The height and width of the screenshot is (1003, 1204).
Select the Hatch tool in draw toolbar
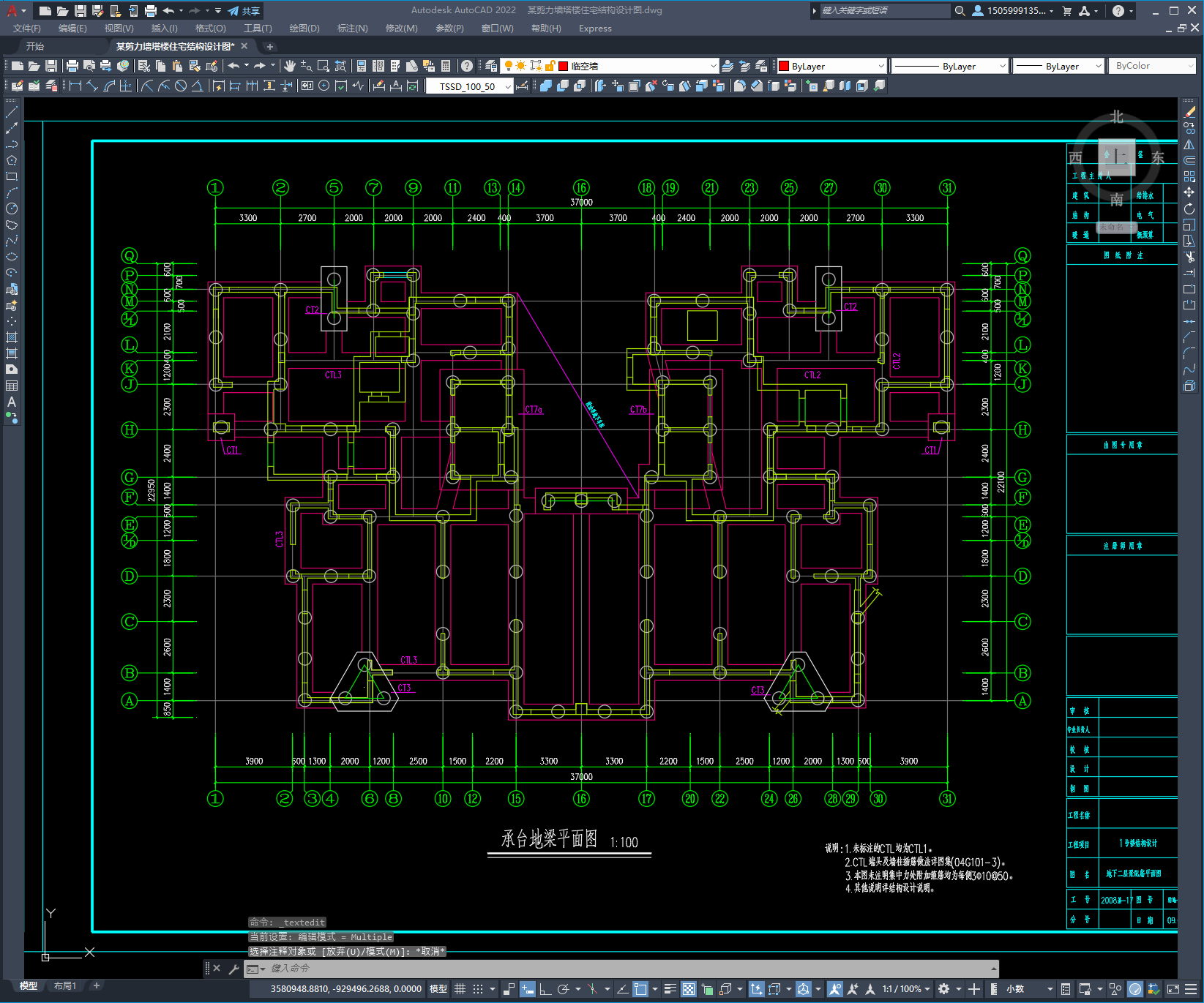tap(12, 337)
